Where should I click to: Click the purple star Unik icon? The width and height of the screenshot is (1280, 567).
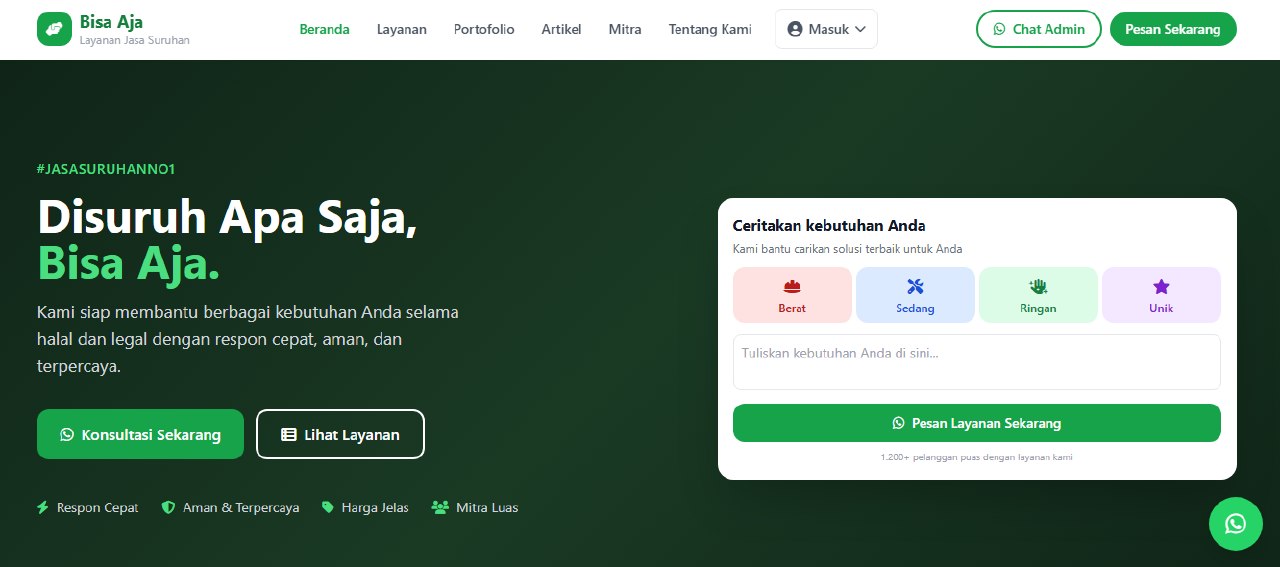[1161, 286]
